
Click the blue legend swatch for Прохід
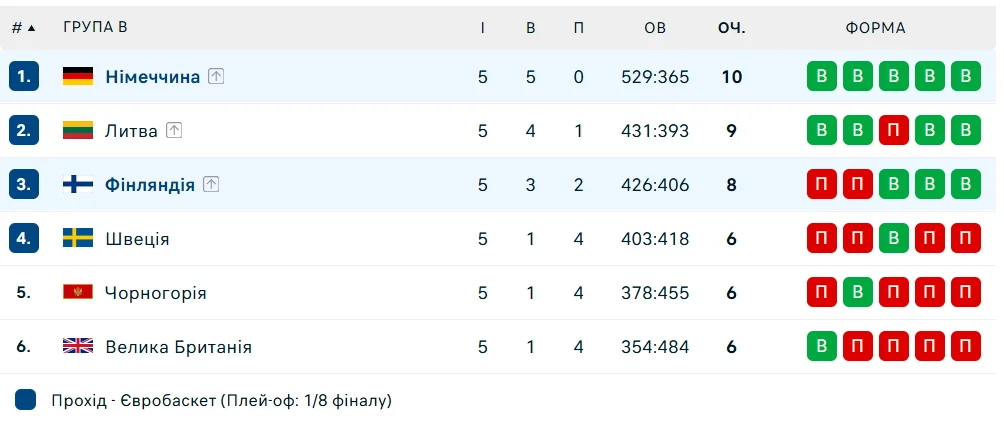point(26,401)
